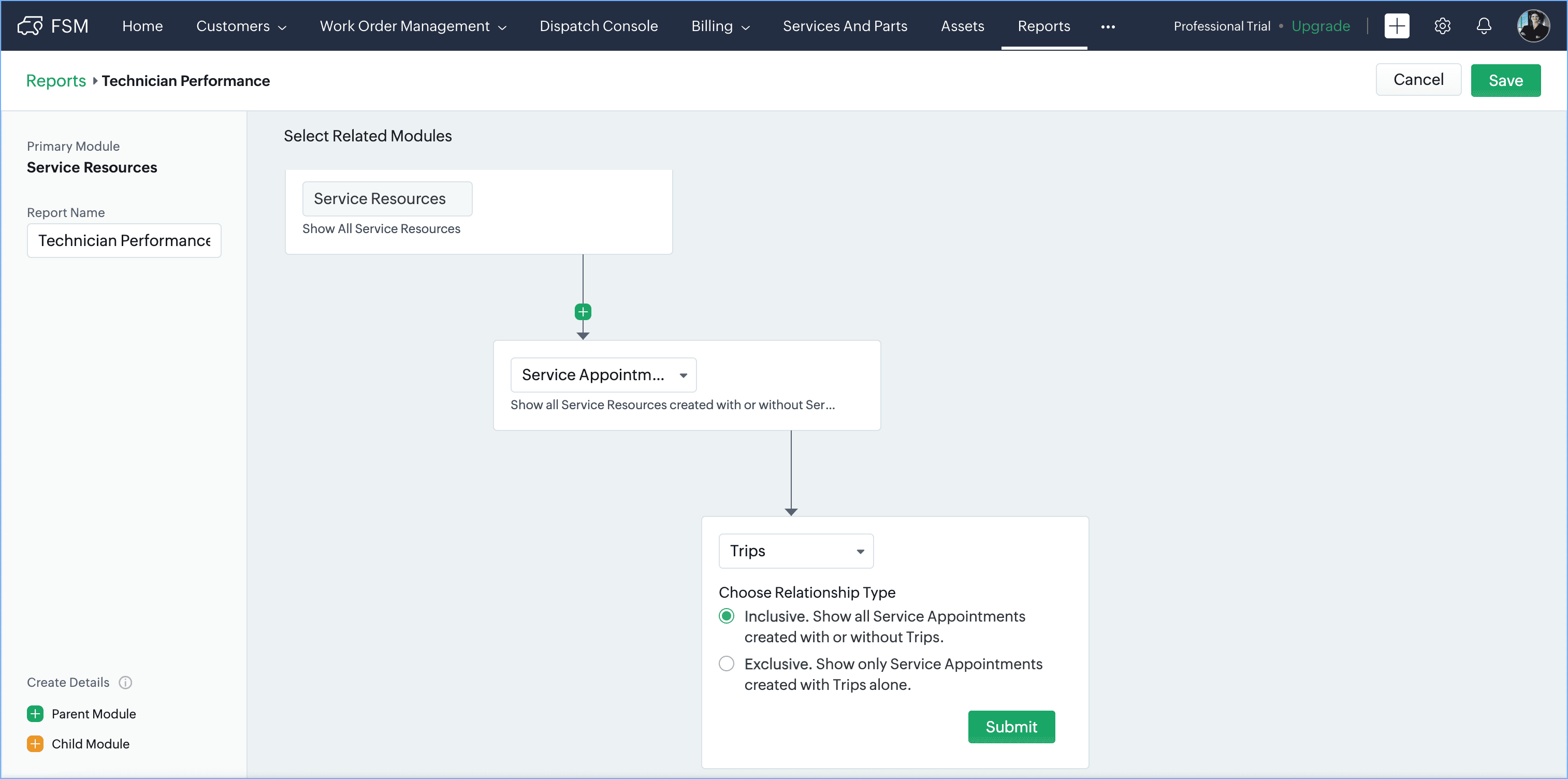Click the Create Details info icon
This screenshot has width=1568, height=779.
point(125,682)
